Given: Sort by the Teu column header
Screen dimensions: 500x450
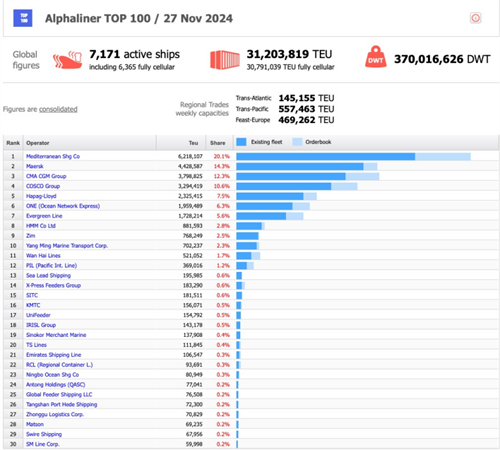Looking at the screenshot, I should (x=193, y=143).
